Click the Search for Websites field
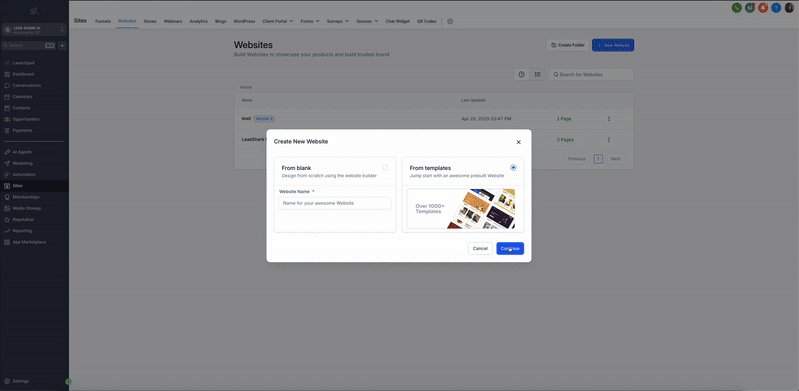 (x=591, y=74)
